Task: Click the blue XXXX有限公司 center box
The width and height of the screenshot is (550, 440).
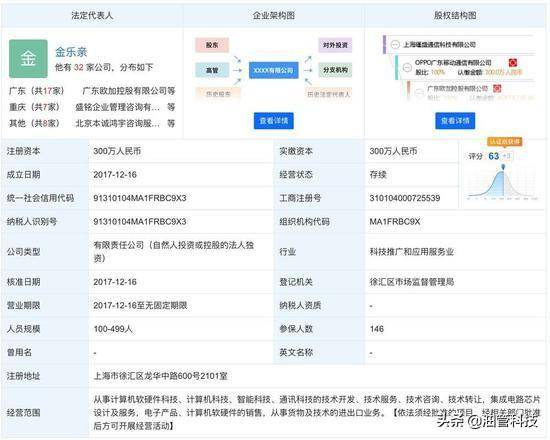Action: (x=274, y=70)
